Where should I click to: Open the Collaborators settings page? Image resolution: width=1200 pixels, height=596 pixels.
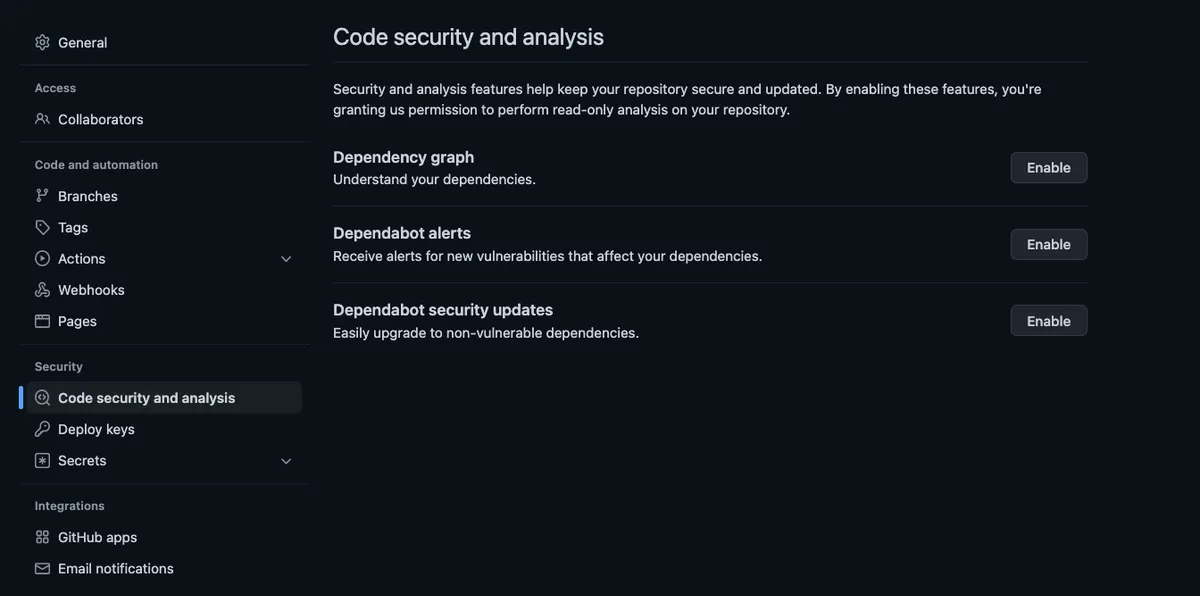point(100,119)
